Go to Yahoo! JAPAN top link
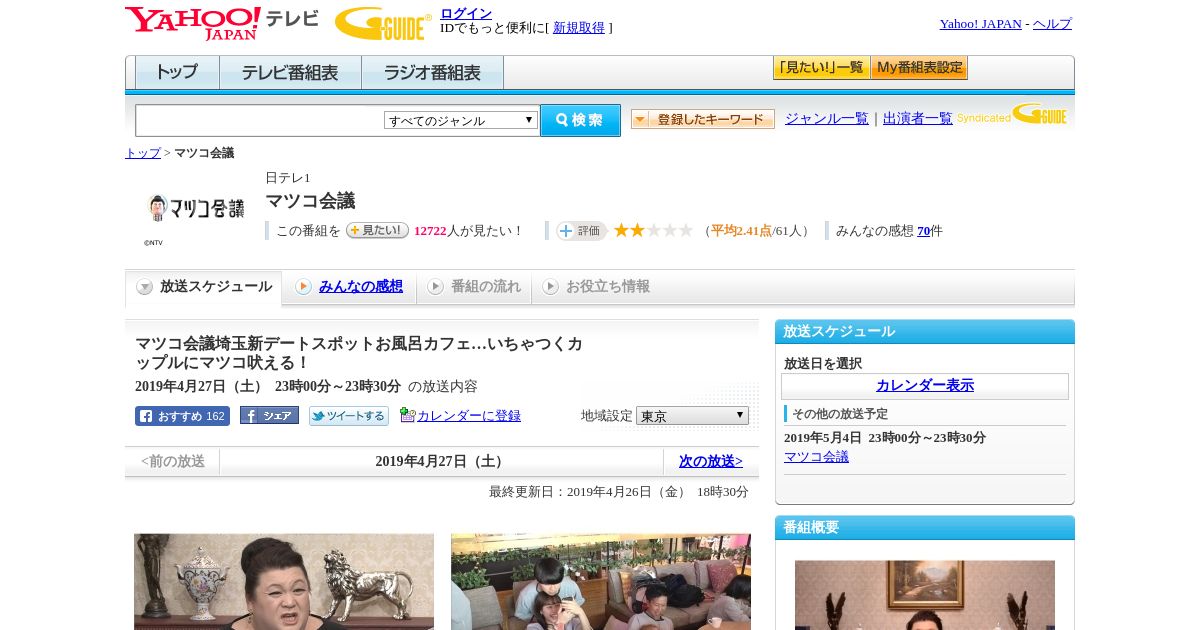 [981, 24]
